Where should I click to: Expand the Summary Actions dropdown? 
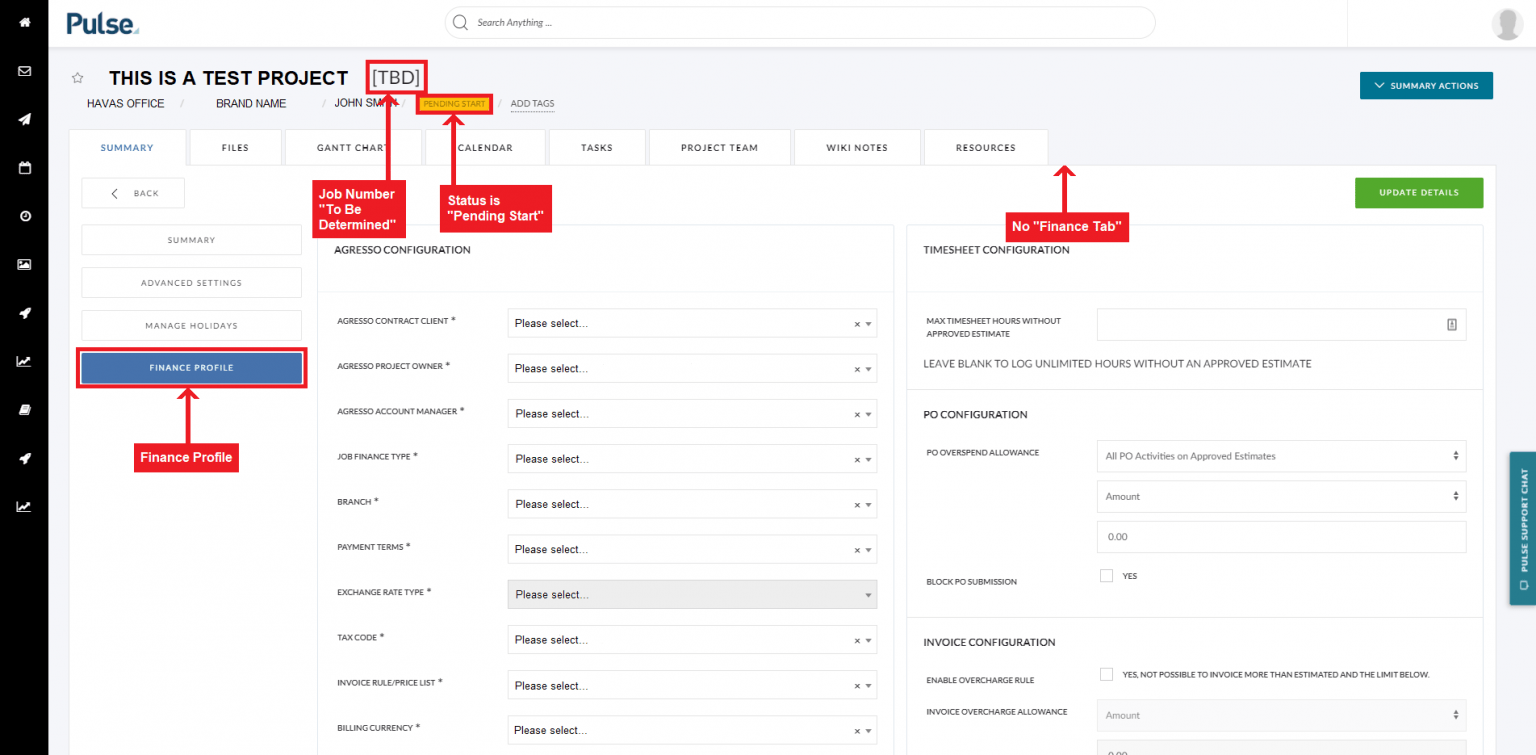tap(1426, 85)
